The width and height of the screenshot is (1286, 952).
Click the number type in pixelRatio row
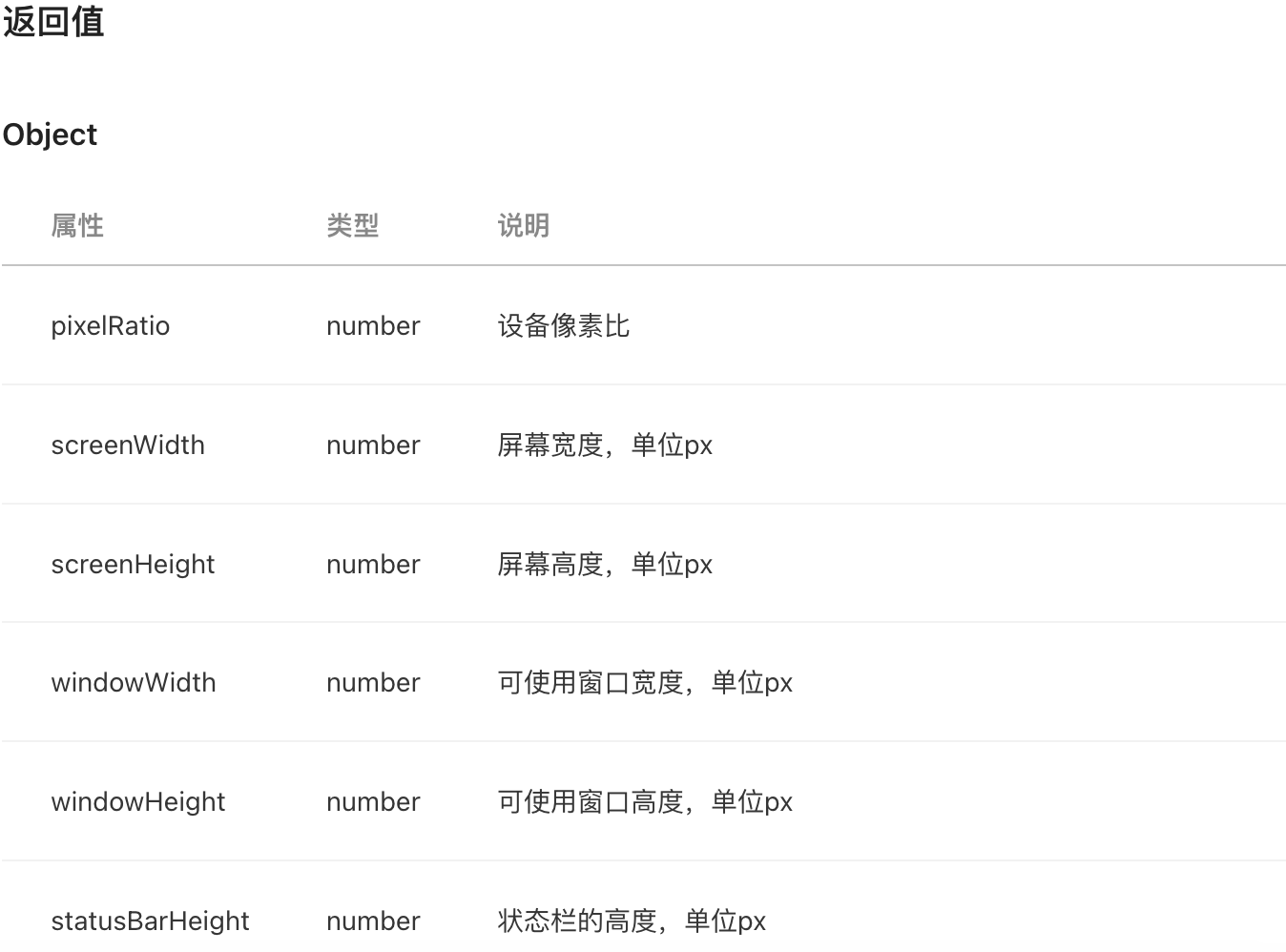tap(373, 326)
